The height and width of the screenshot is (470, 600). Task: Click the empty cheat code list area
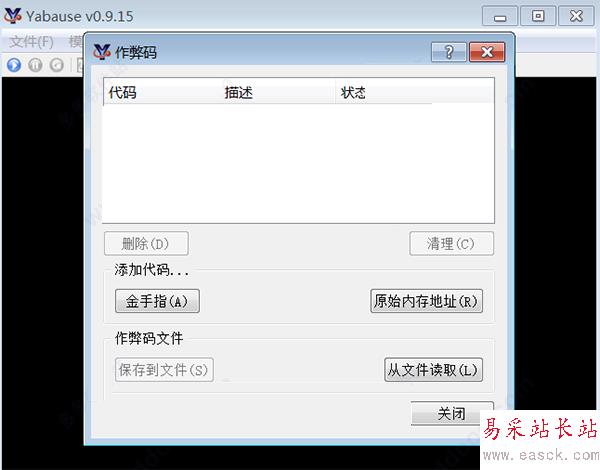coord(298,163)
